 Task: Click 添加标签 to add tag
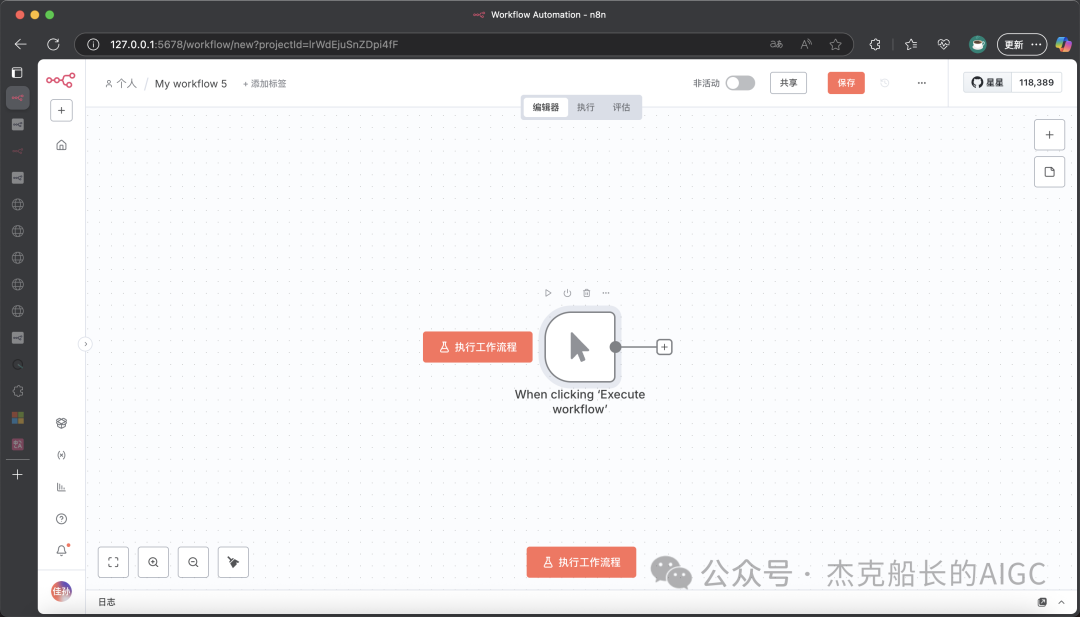click(264, 83)
